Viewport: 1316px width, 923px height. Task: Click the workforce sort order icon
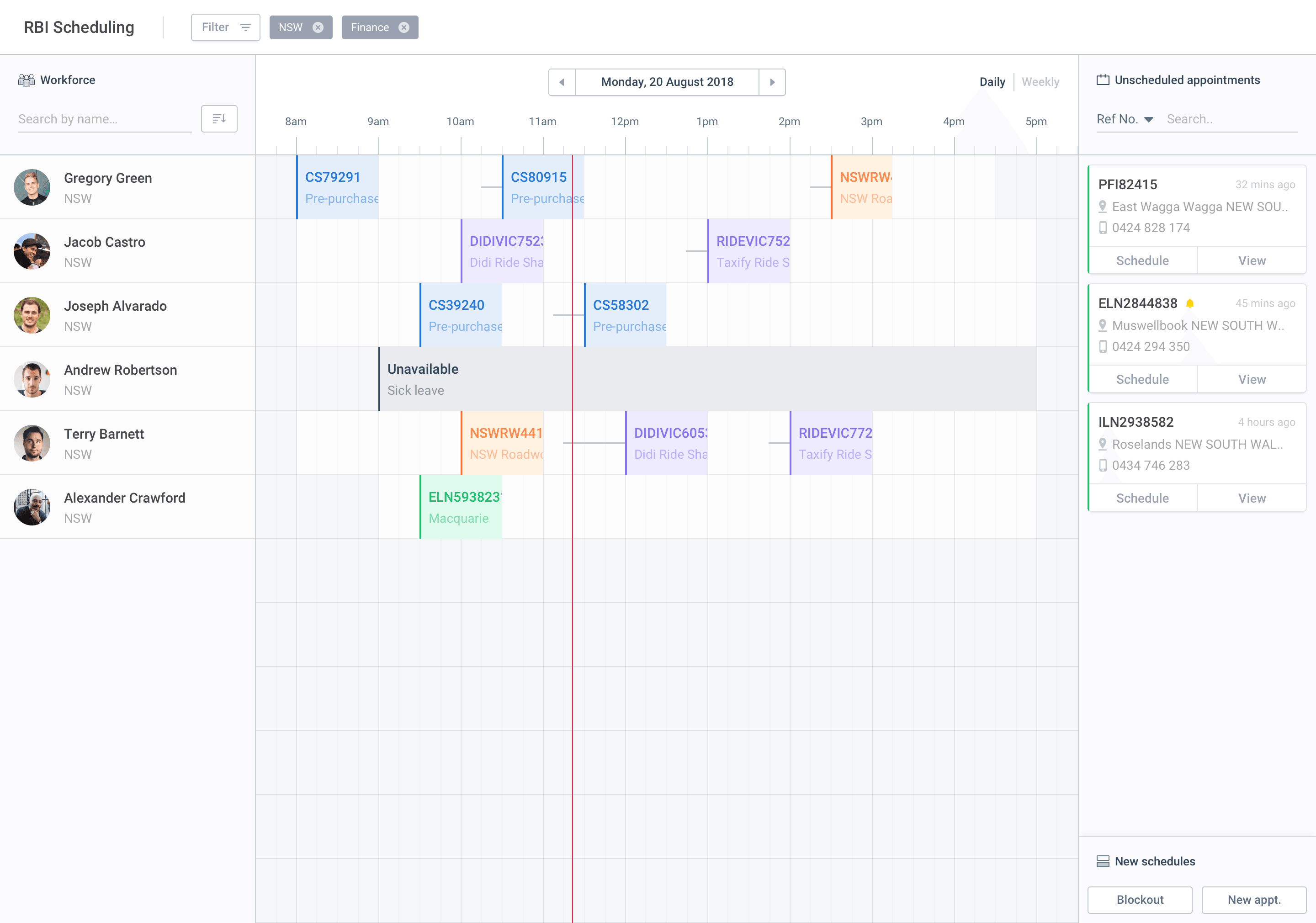click(219, 119)
